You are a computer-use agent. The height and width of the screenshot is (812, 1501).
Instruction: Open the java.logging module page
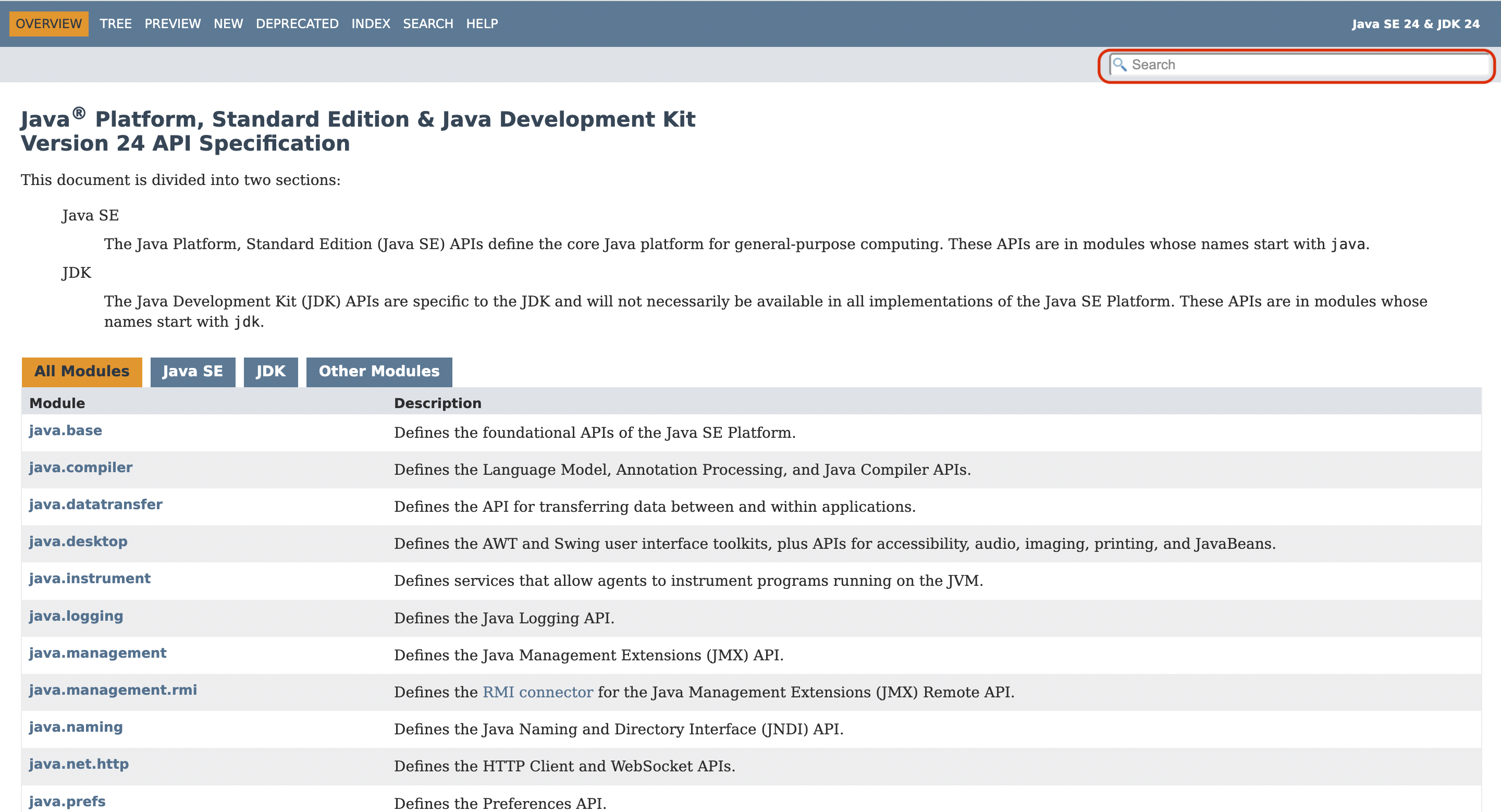(x=76, y=616)
